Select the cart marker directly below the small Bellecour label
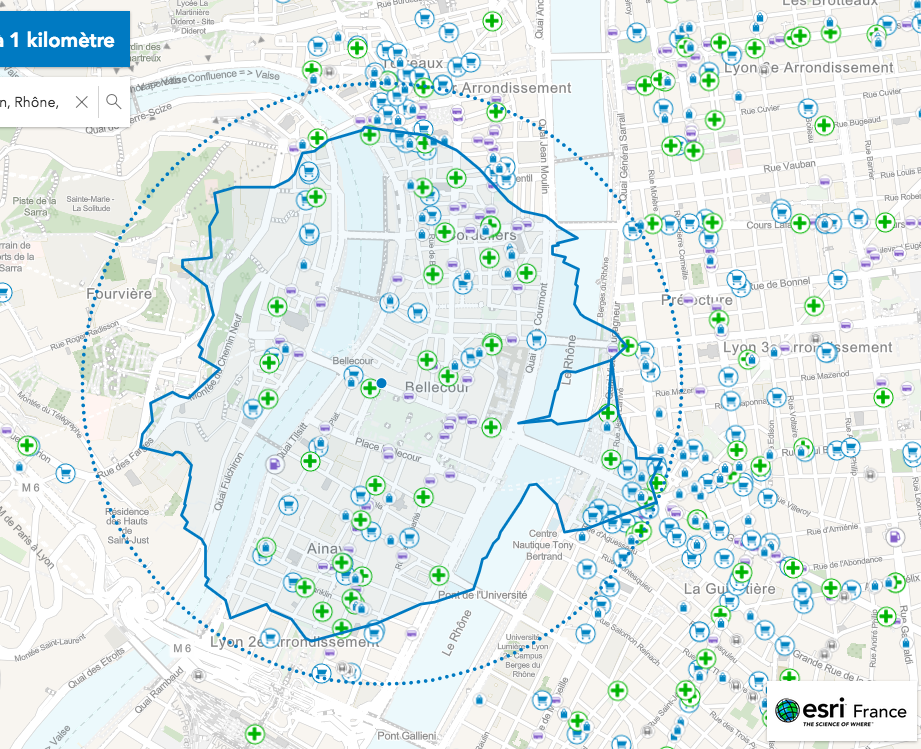 tap(352, 374)
